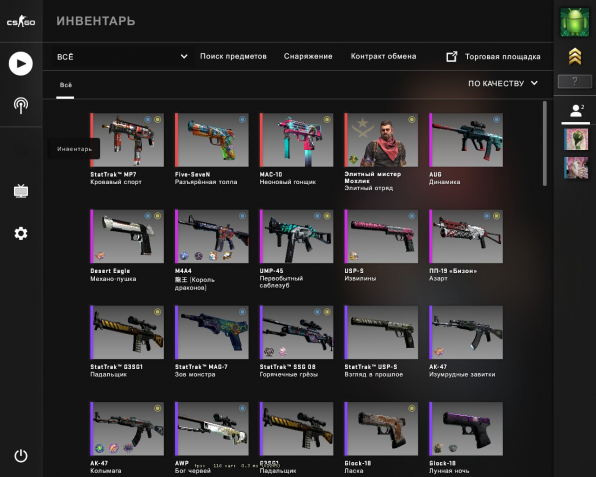
Task: Select the AUG Динамика item
Action: 466,149
